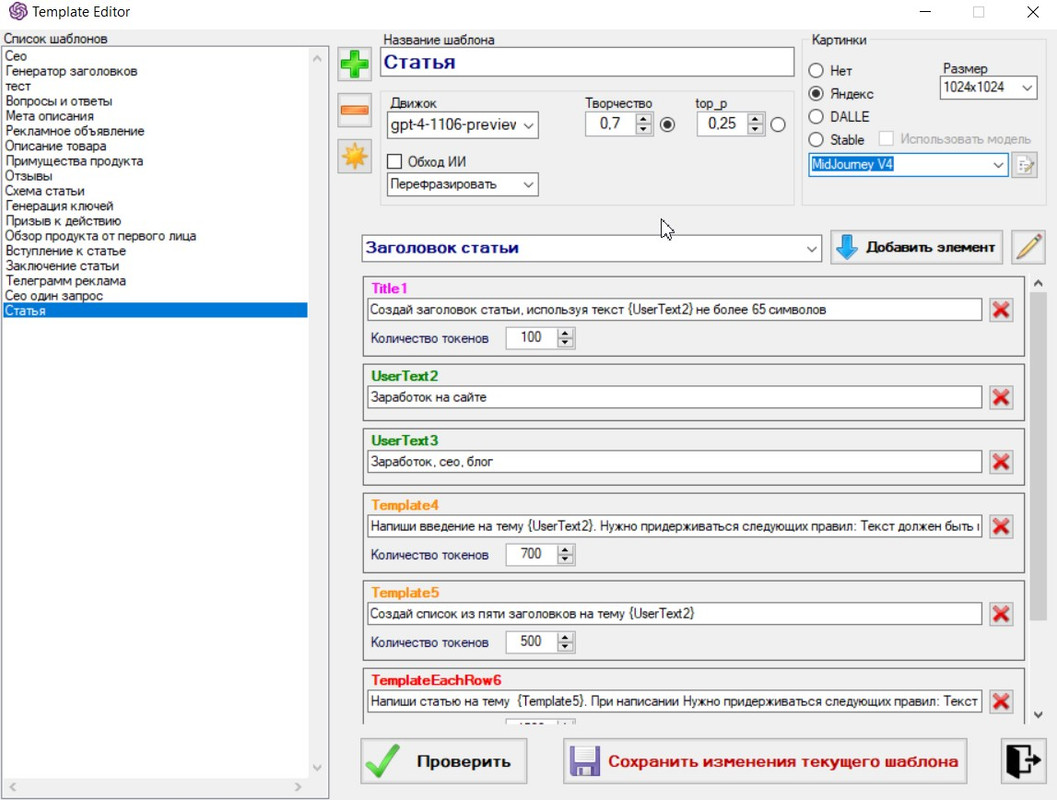Select Генератор заголовков in the template list
The height and width of the screenshot is (800, 1057).
(71, 71)
